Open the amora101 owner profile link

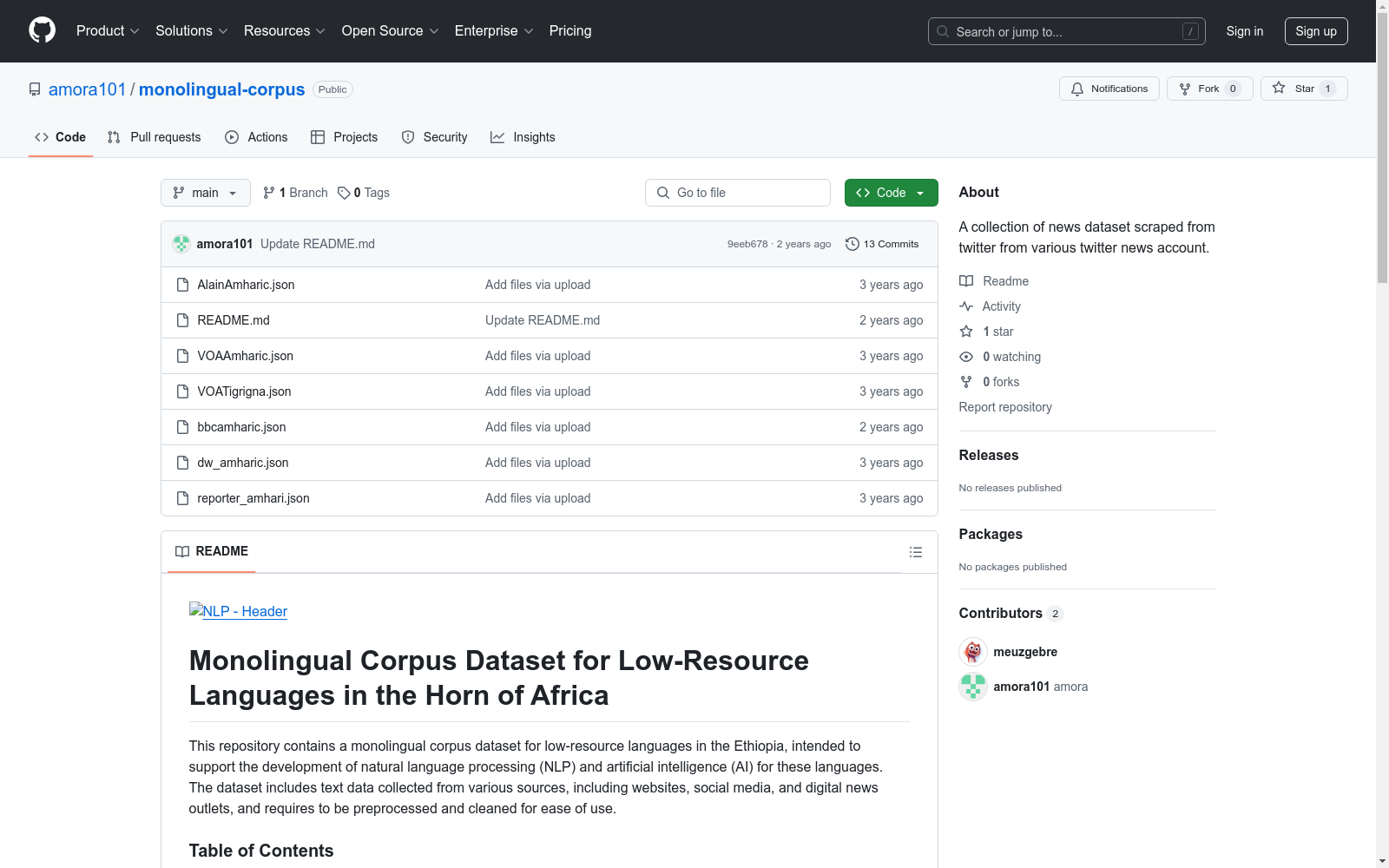87,89
